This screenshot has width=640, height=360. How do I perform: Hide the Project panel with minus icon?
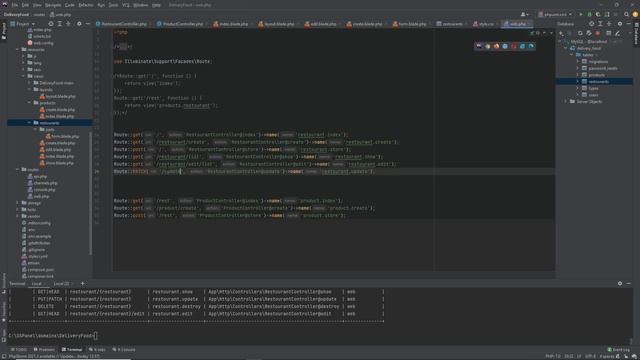click(x=88, y=24)
